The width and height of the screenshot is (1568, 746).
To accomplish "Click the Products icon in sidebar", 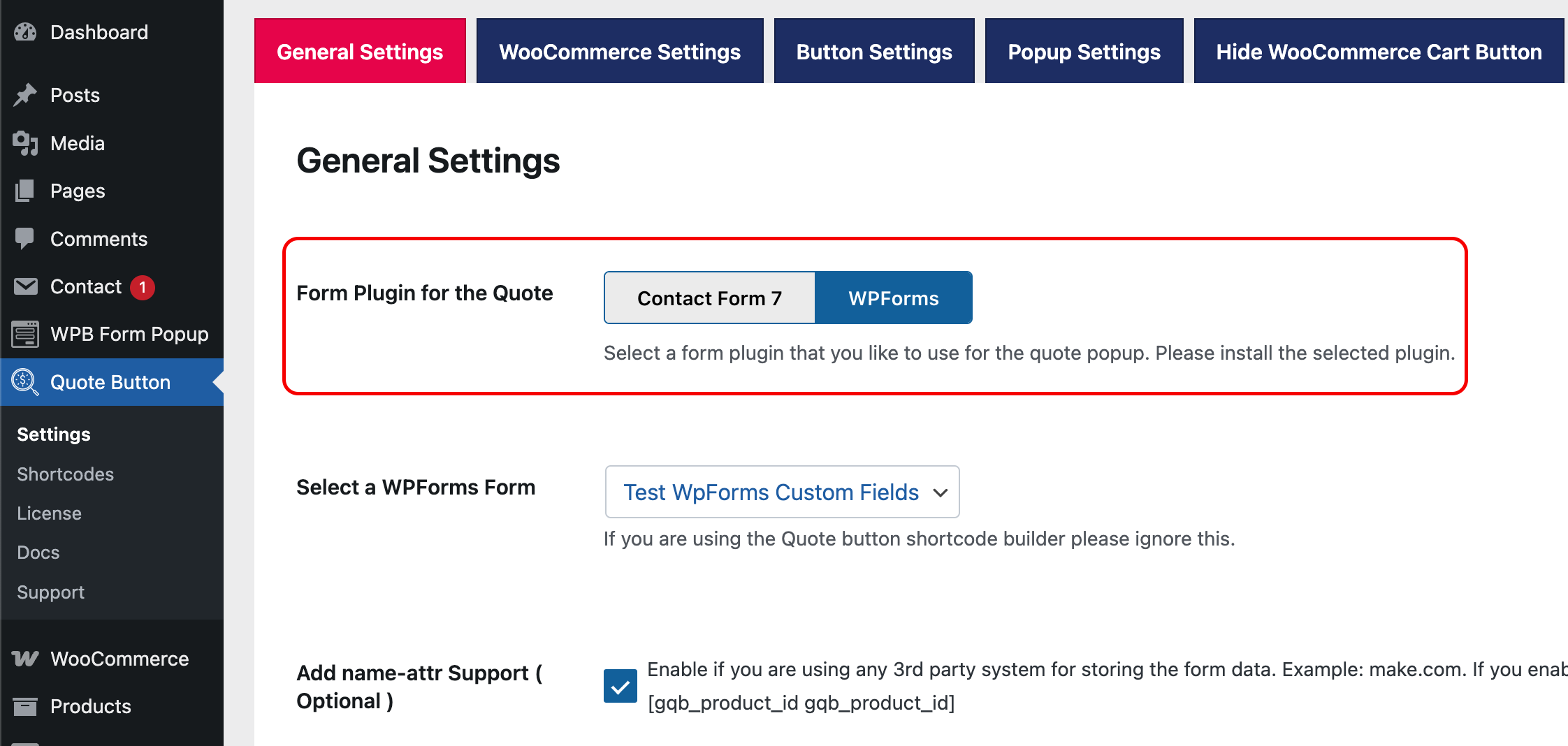I will pos(25,705).
